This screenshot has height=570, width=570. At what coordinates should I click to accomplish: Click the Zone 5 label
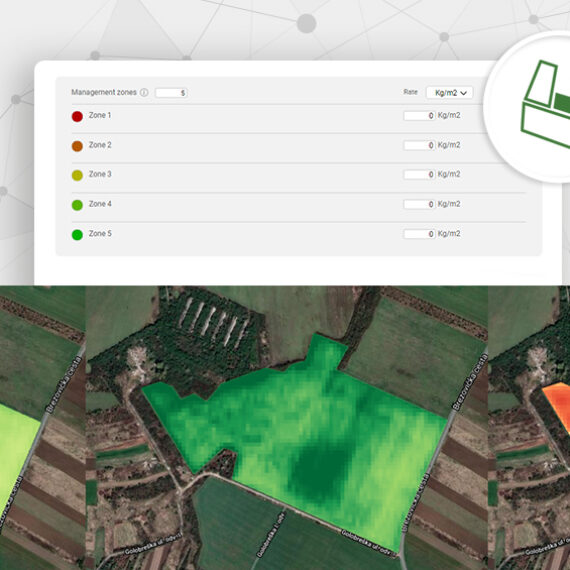[x=100, y=233]
